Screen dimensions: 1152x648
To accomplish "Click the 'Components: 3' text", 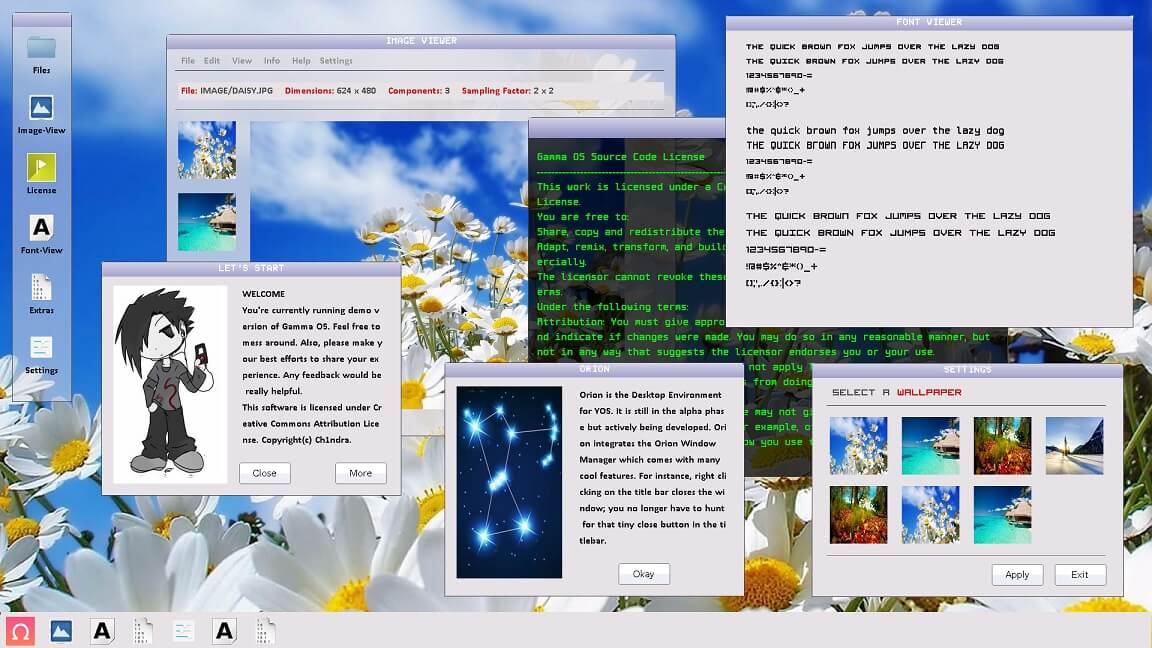I will tap(419, 91).
